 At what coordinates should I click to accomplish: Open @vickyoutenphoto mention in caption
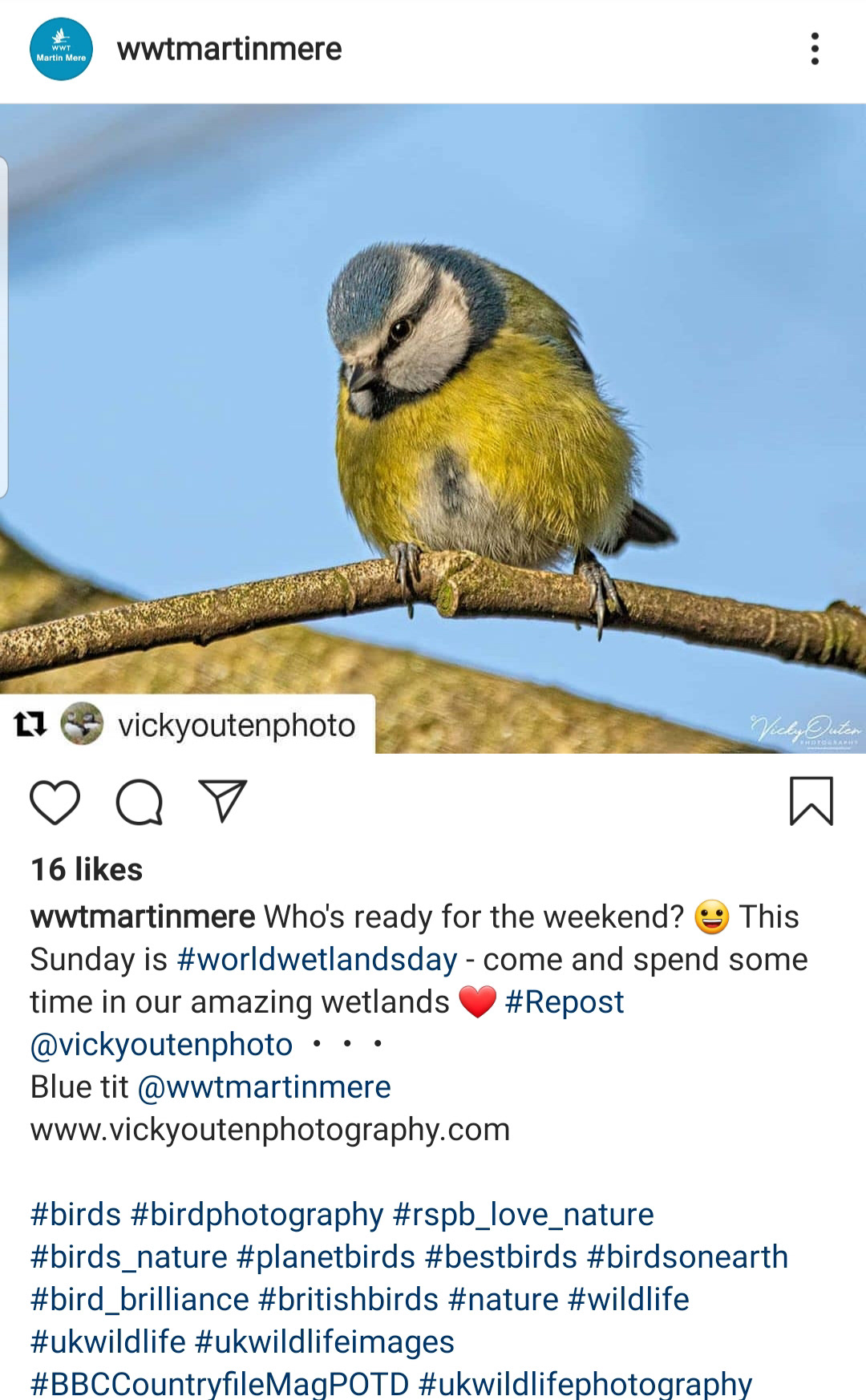pos(161,1044)
